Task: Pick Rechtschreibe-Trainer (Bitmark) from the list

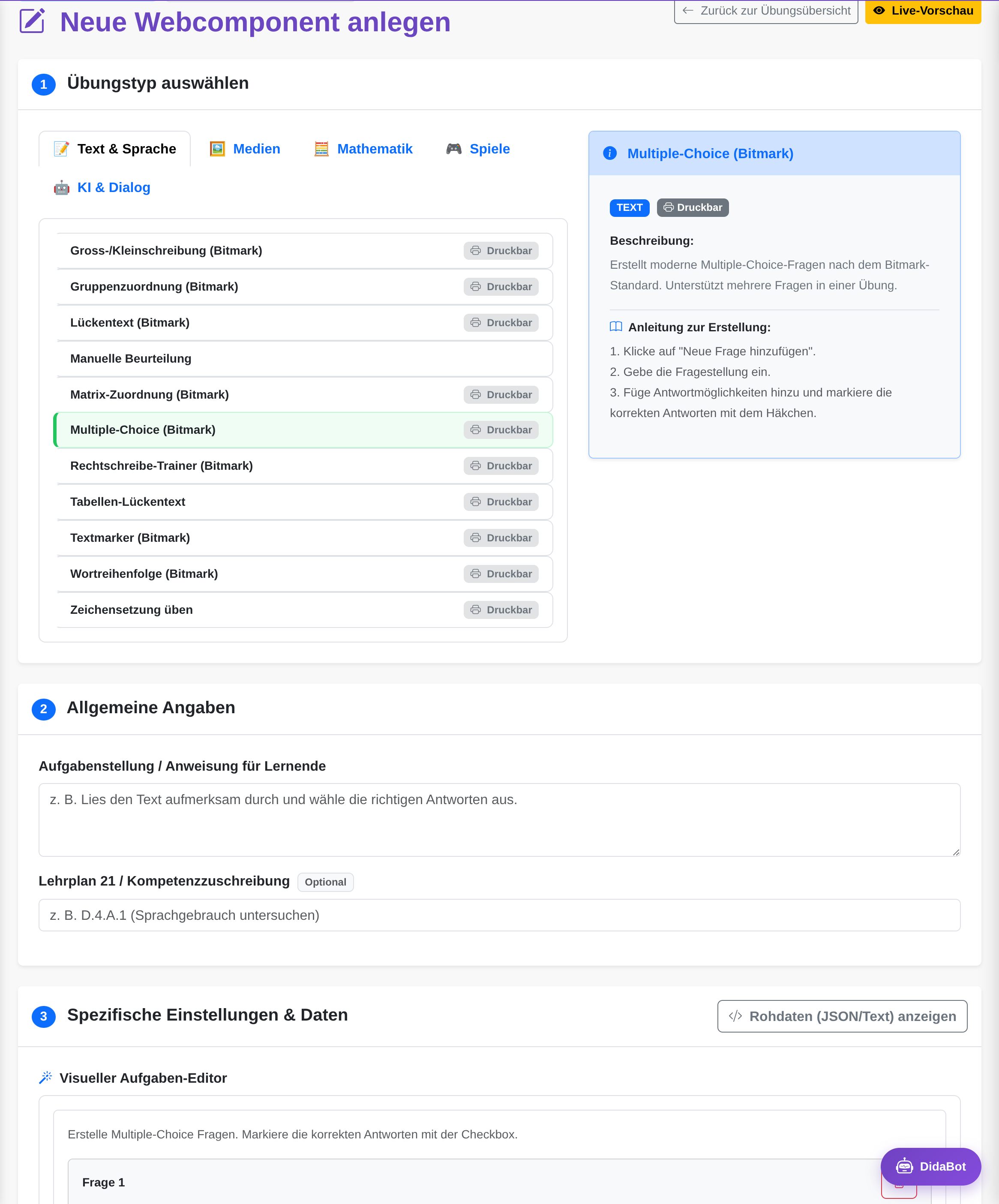Action: pyautogui.click(x=304, y=465)
